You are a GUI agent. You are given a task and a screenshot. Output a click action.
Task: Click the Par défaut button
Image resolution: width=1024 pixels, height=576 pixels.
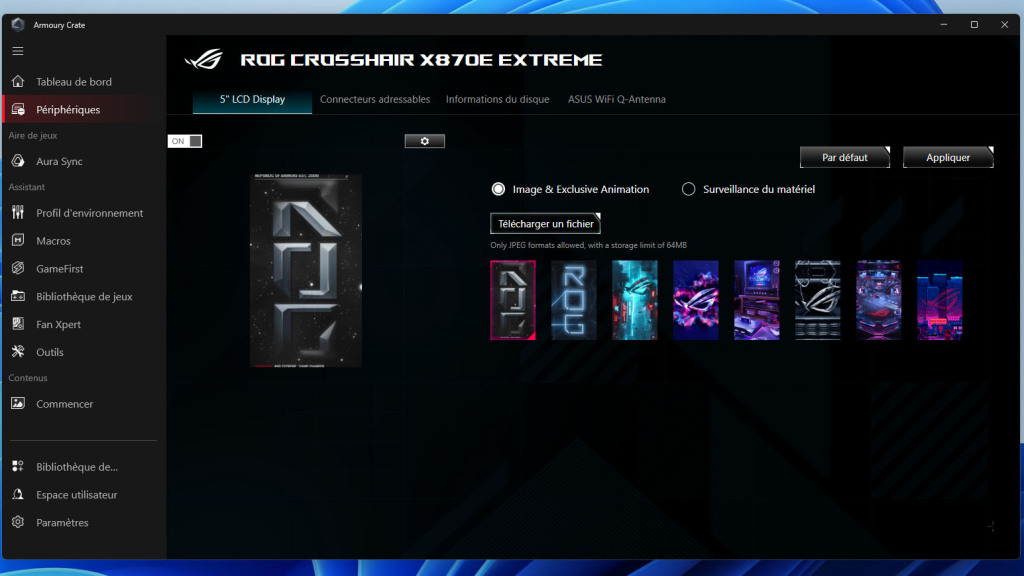[x=844, y=157]
